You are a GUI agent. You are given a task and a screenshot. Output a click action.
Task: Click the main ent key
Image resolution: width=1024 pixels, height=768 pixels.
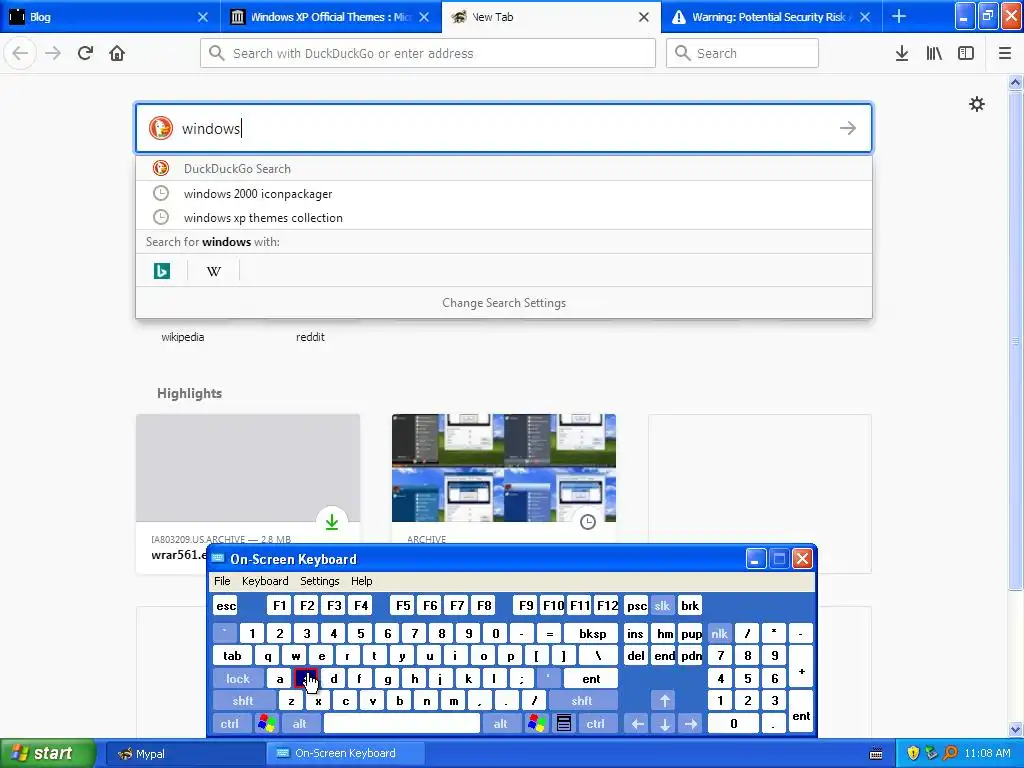pyautogui.click(x=591, y=679)
